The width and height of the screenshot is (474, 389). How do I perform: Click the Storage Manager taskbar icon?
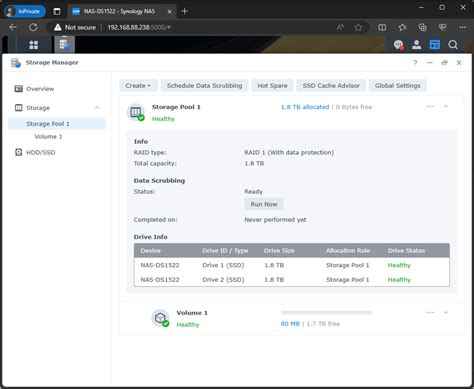click(x=64, y=44)
